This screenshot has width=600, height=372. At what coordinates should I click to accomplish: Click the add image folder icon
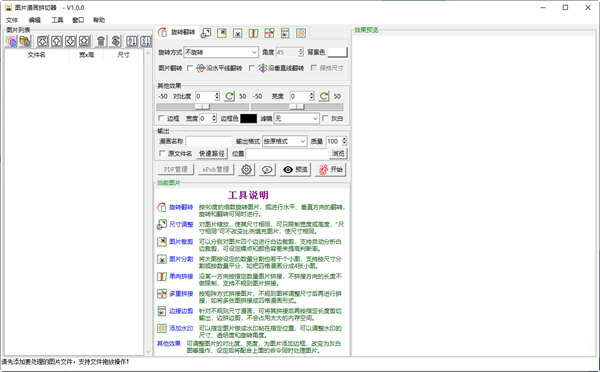tap(25, 41)
